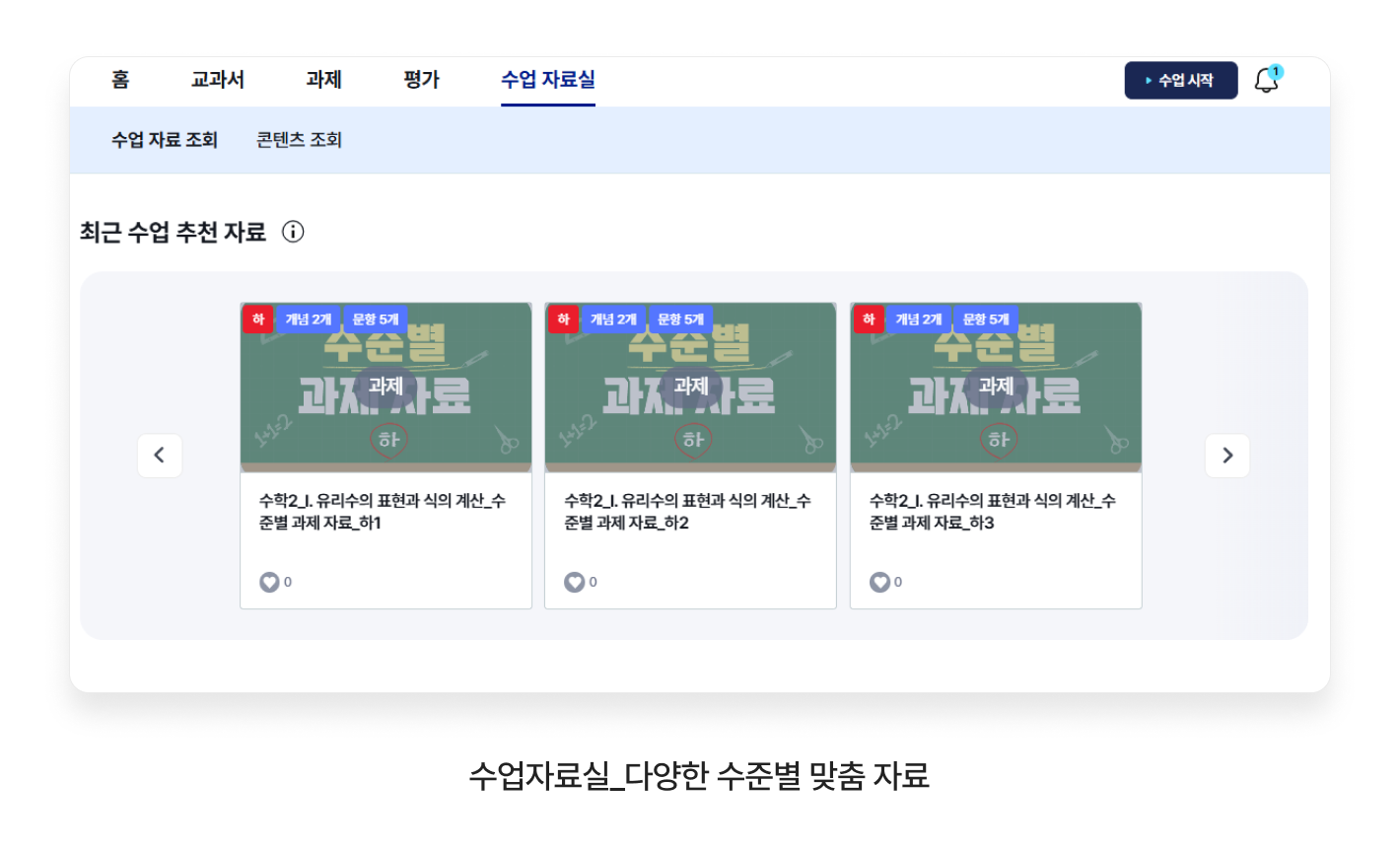Like the 하1 card with heart icon

tap(269, 582)
